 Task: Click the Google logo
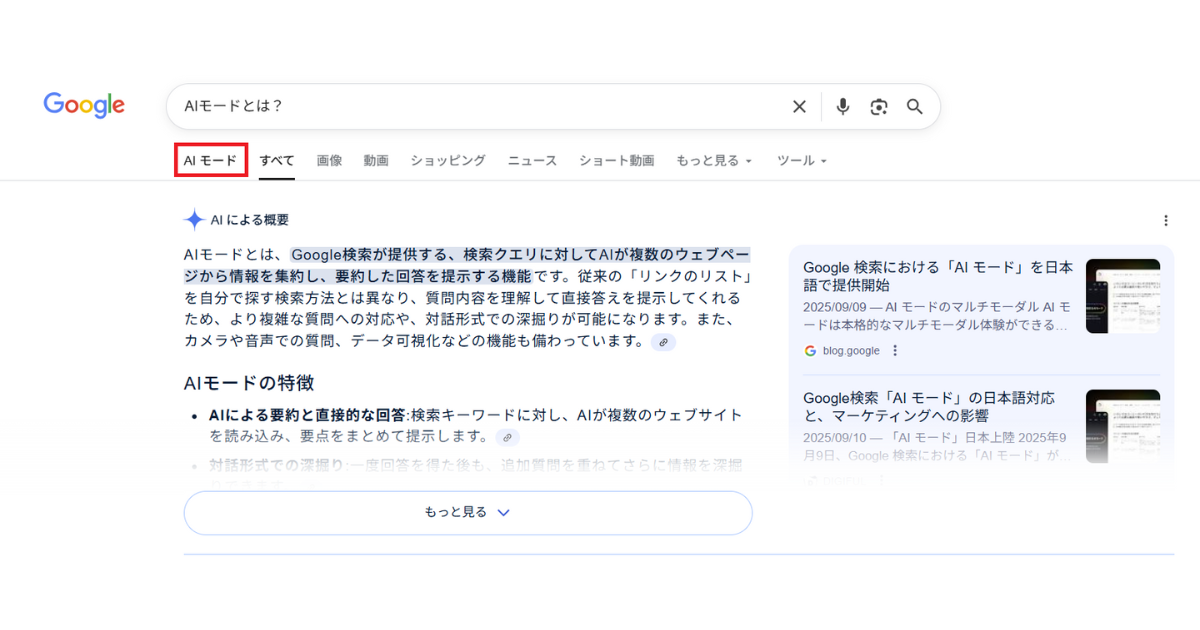click(84, 105)
